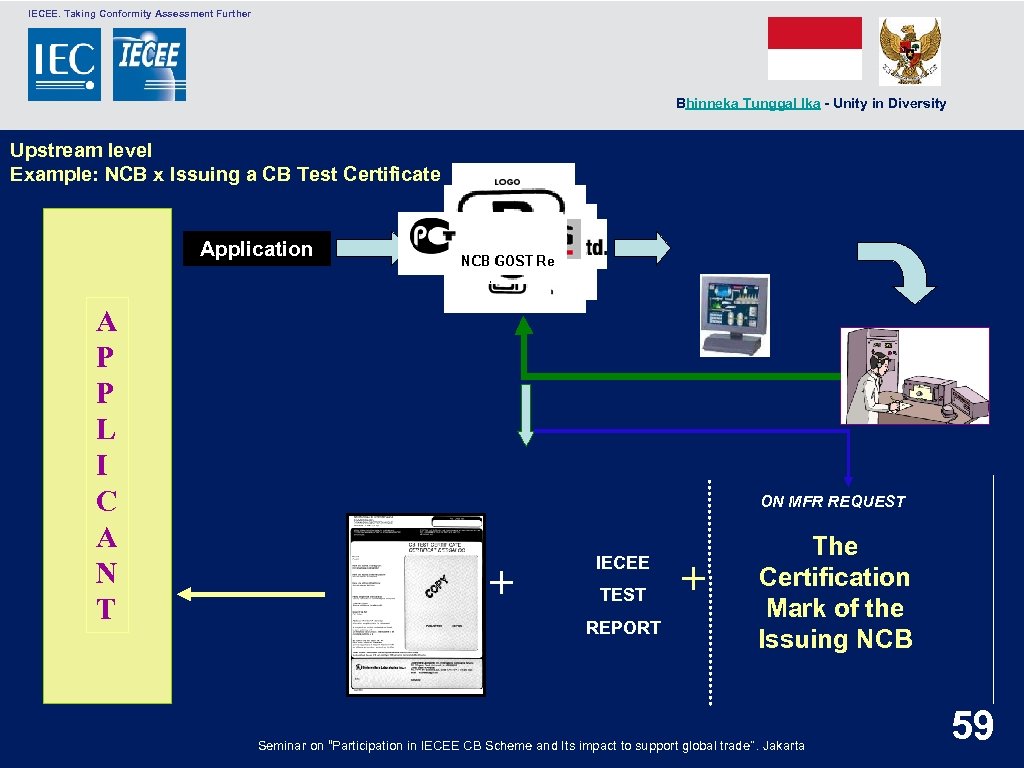This screenshot has height=768, width=1024.
Task: Select the NCB GOST Re label
Action: (x=507, y=261)
